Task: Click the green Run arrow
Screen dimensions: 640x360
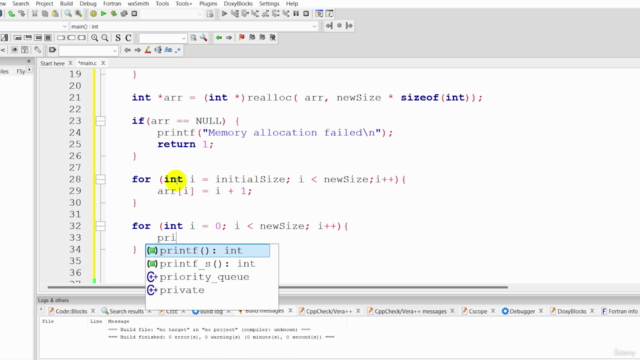Action: [x=104, y=14]
